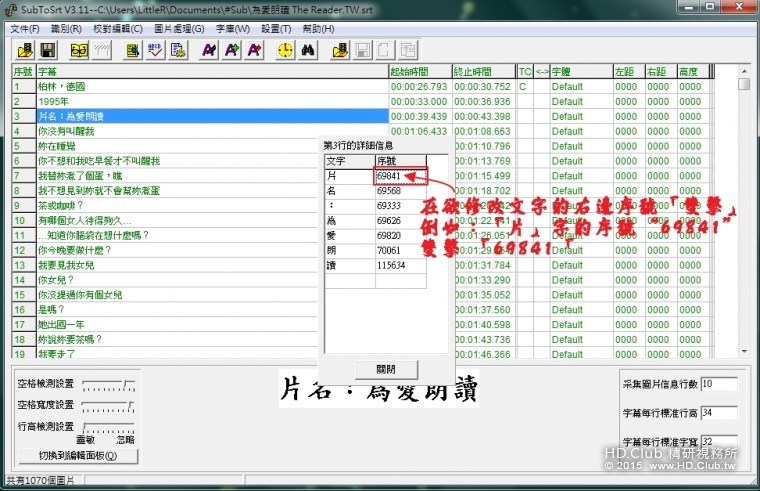Image resolution: width=760 pixels, height=491 pixels.
Task: Select subtitle row 茶或咖啡?
Action: coord(177,206)
